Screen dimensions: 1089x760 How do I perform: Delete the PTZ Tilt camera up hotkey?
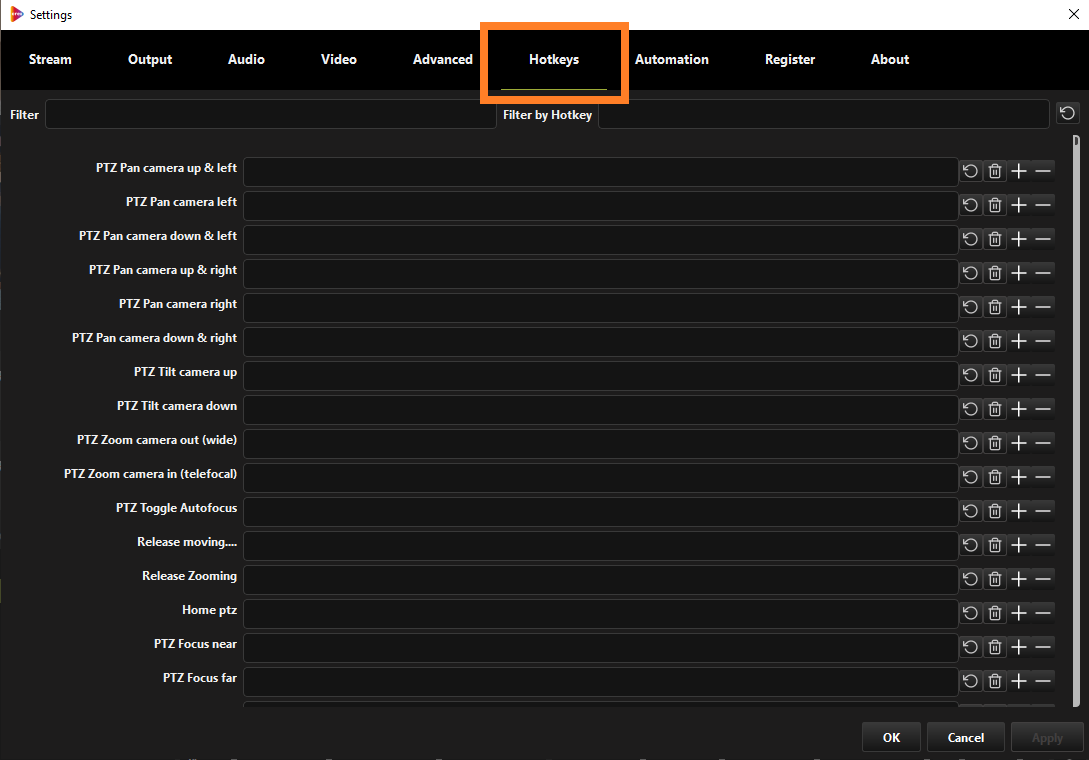tap(995, 375)
